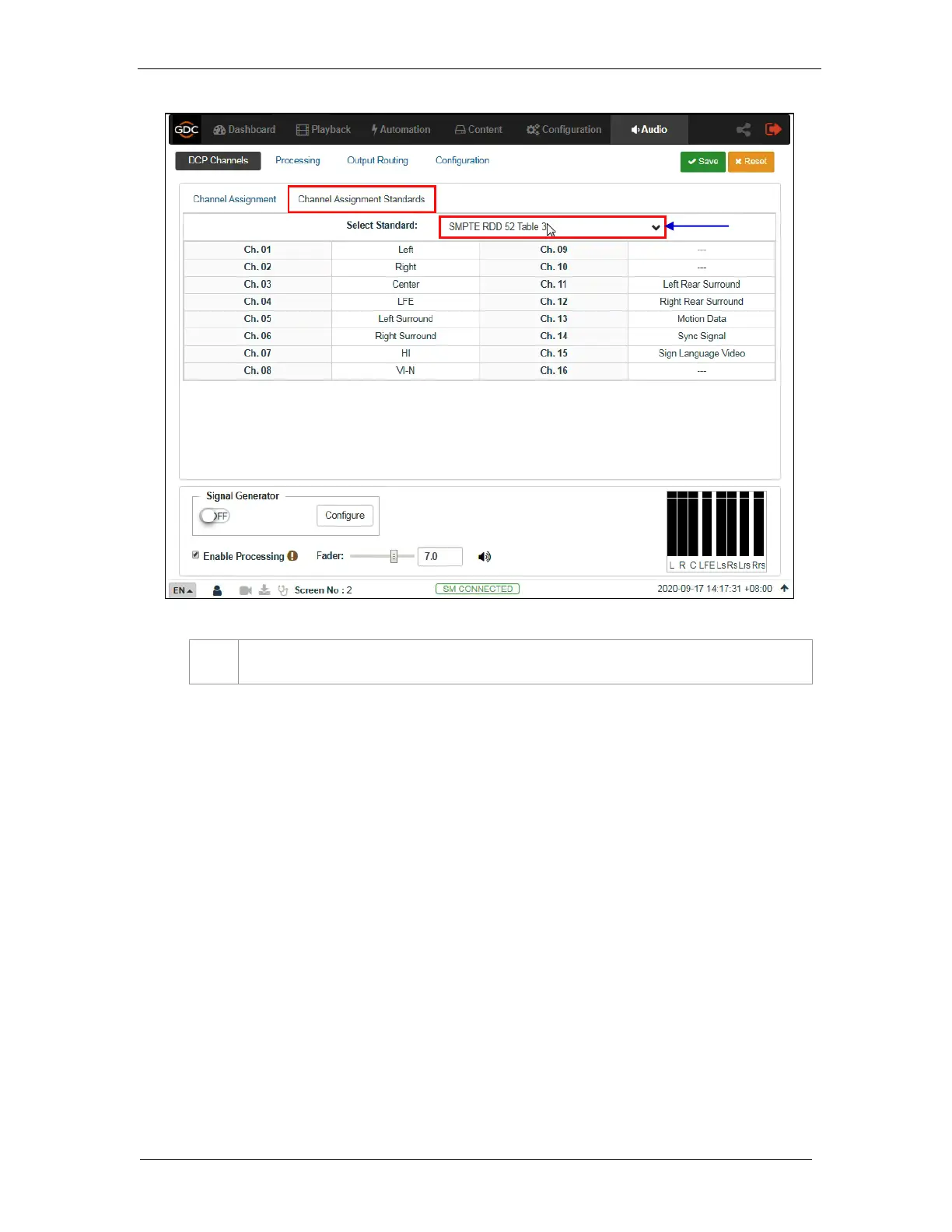This screenshot has height=1232, width=952.
Task: Click the 'Left Rear Surround' cell
Action: tap(702, 285)
